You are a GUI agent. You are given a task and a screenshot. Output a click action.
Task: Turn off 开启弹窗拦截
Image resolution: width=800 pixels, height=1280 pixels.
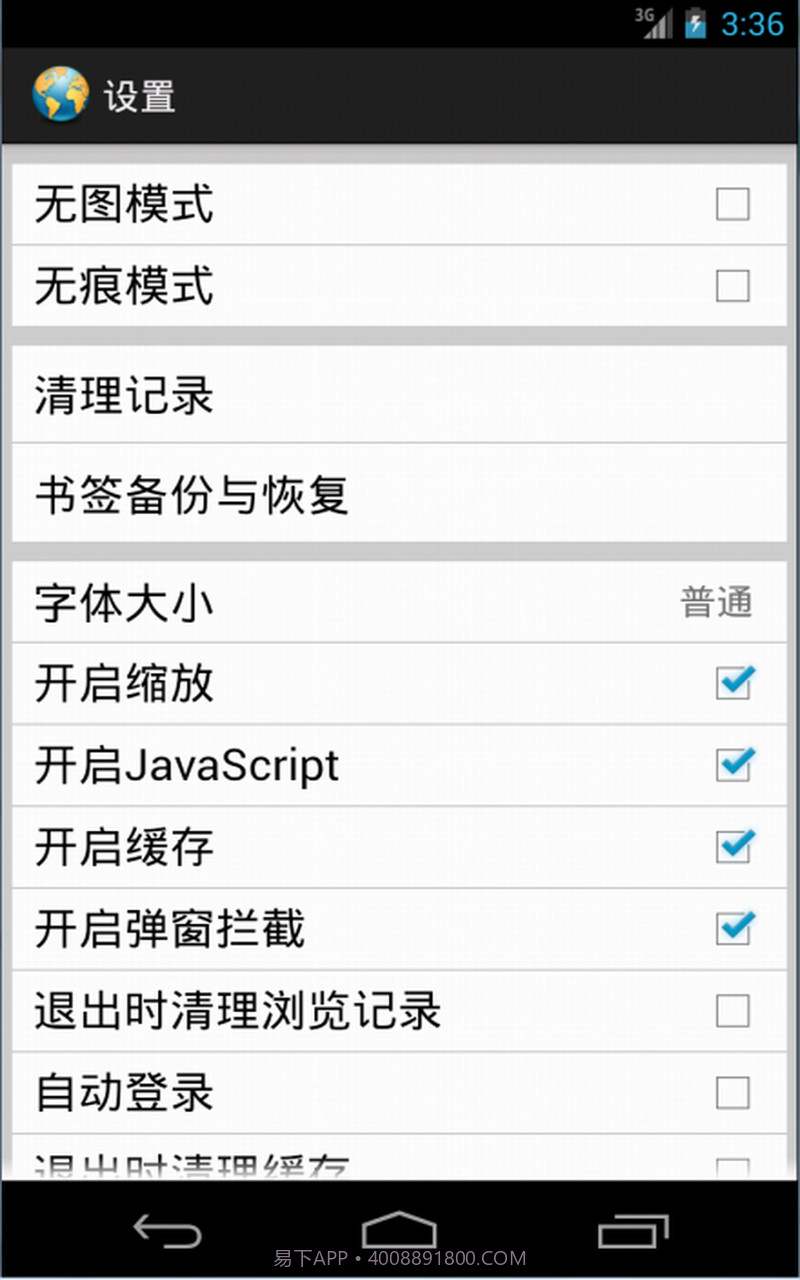coord(734,930)
